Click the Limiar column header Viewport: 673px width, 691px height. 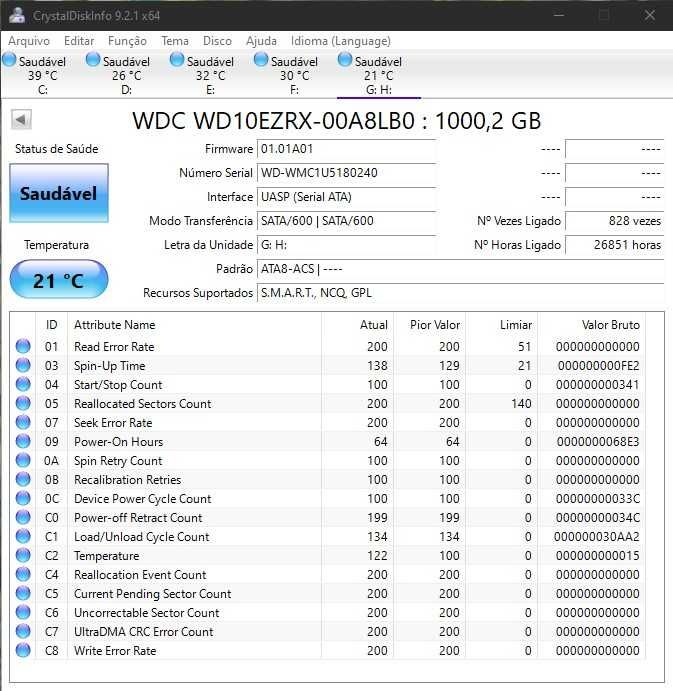[x=502, y=325]
